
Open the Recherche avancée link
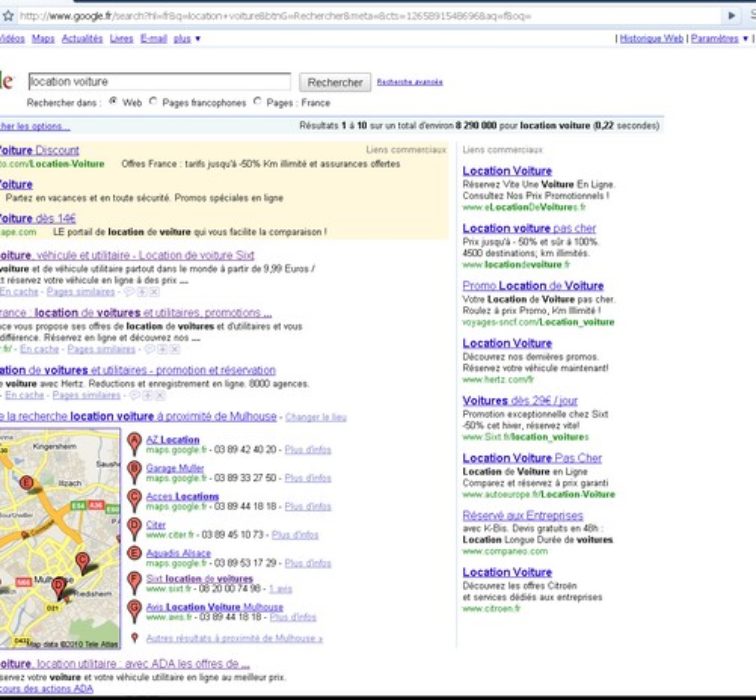(409, 82)
